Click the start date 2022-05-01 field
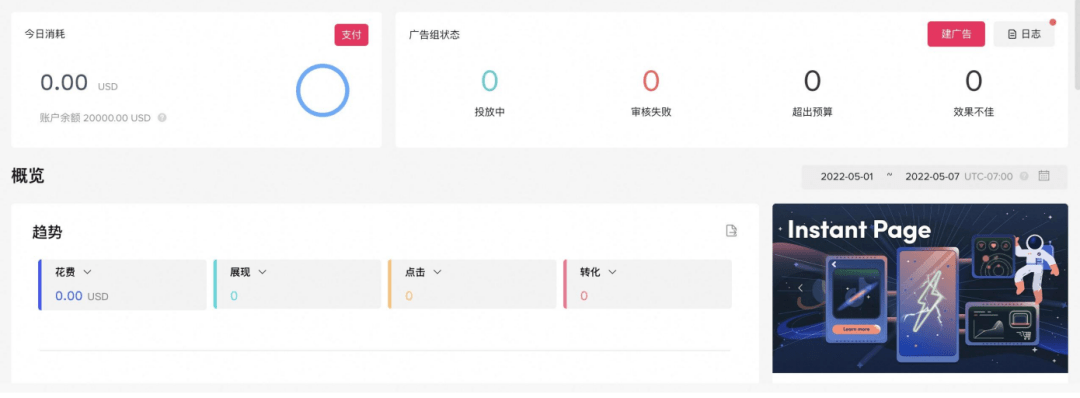Image resolution: width=1080 pixels, height=398 pixels. 847,176
